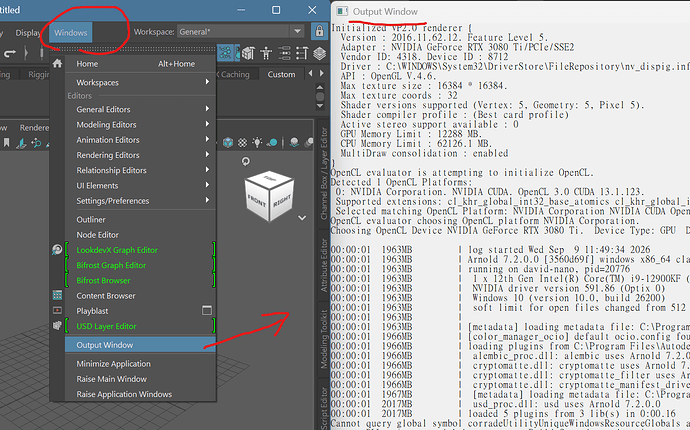Image resolution: width=690 pixels, height=430 pixels.
Task: Open the Node Editor
Action: [x=140, y=235]
